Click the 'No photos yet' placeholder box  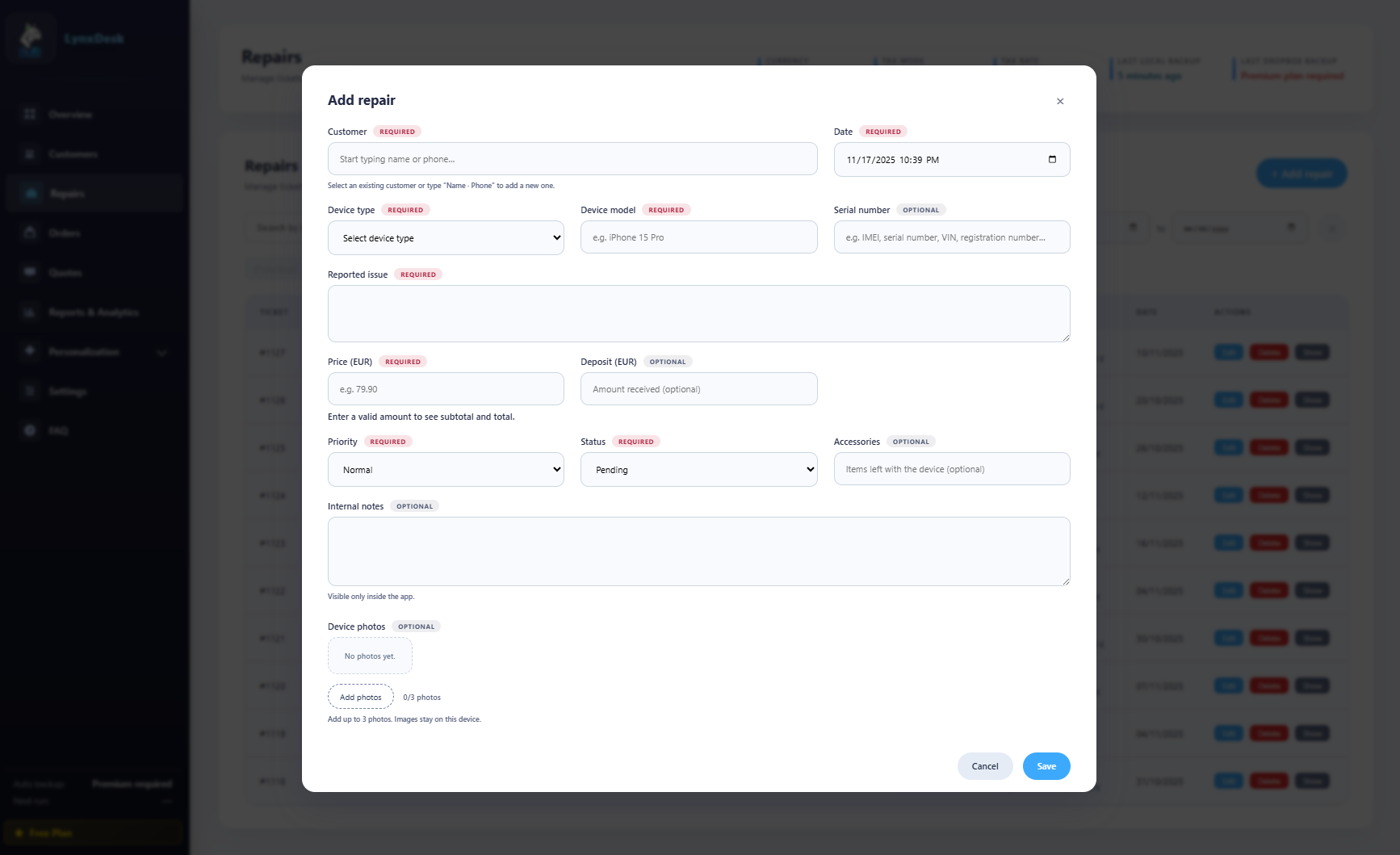point(370,656)
